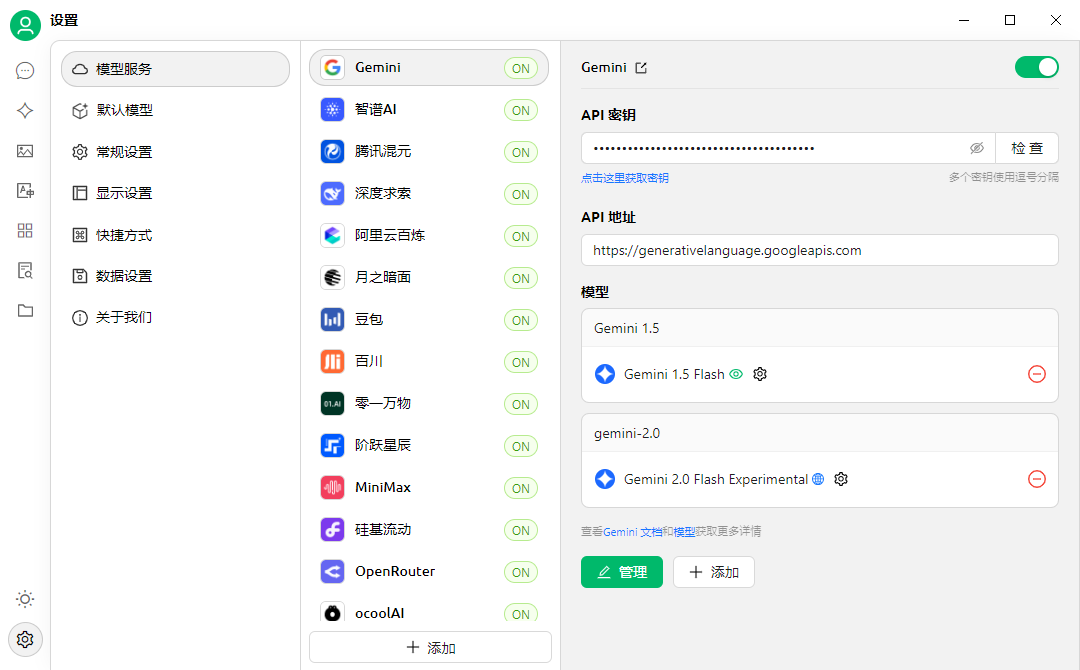Open the user avatar profile

[x=25, y=25]
